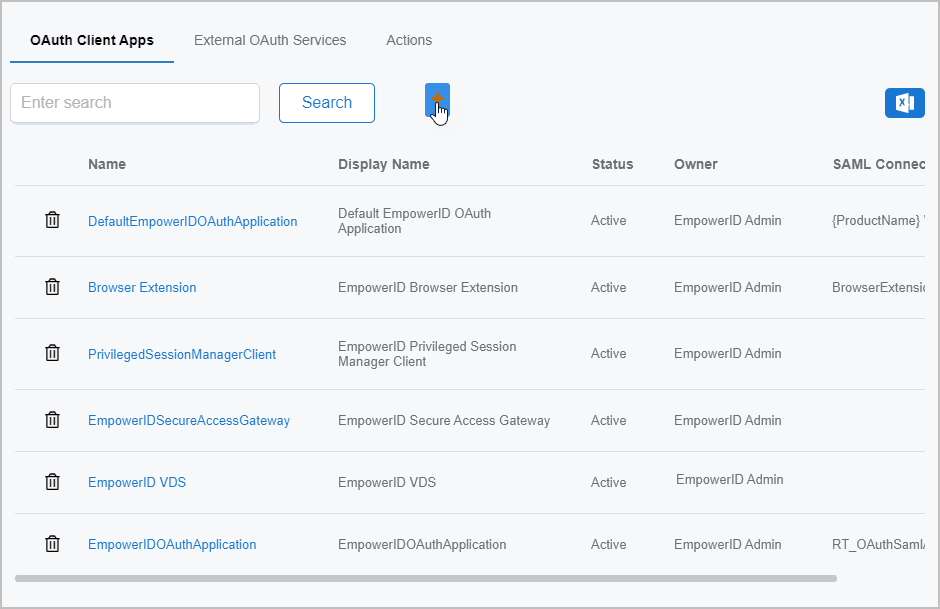The width and height of the screenshot is (940, 609).
Task: Click the add new OAuth app plus button
Action: pos(437,99)
